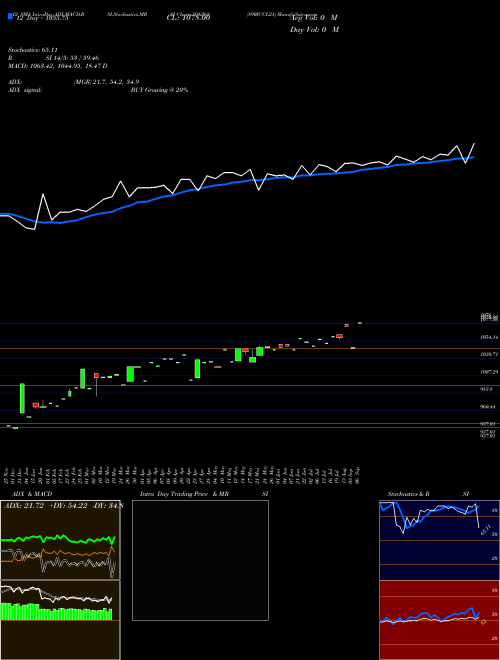Click the empty Intra Day Trading Price chart box
Screen dimensions: 500x660
200,560
